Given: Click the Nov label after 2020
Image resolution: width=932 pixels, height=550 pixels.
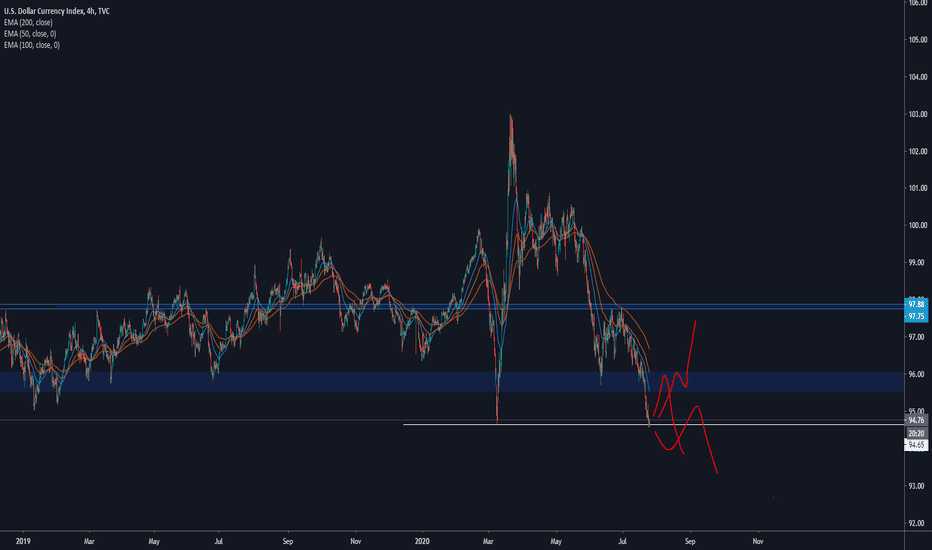Looking at the screenshot, I should point(757,541).
